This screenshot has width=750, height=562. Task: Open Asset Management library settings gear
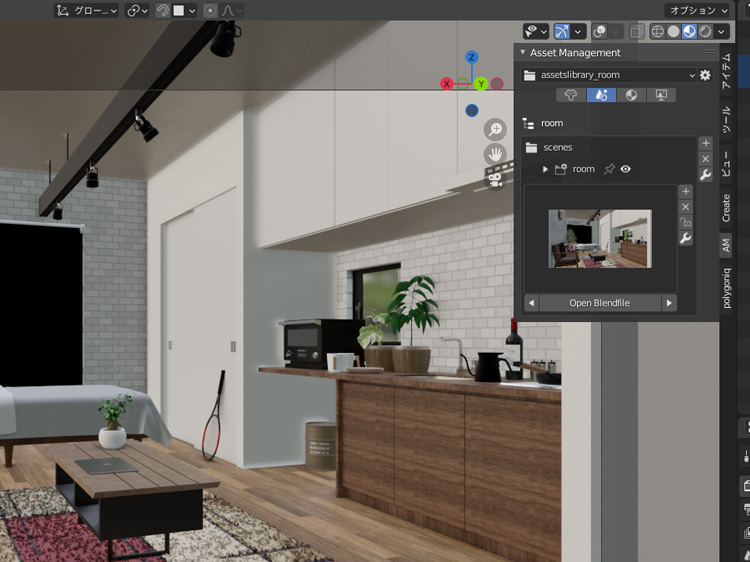(705, 75)
